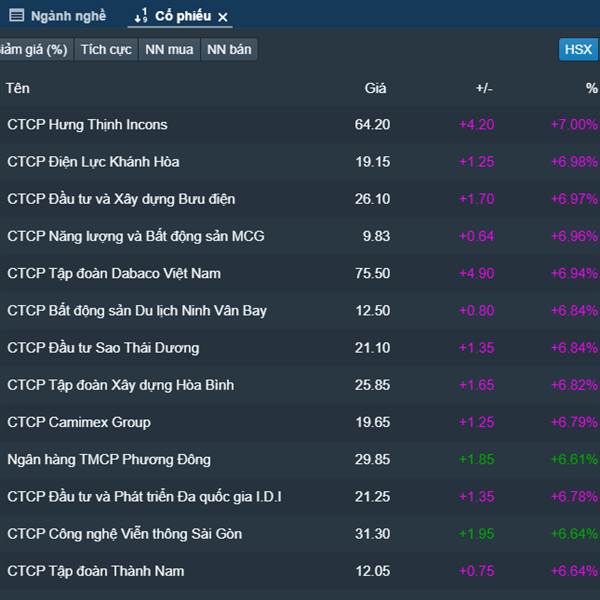
Task: Click change +4.20 of Hưng Thịnh Incons
Action: pyautogui.click(x=476, y=124)
